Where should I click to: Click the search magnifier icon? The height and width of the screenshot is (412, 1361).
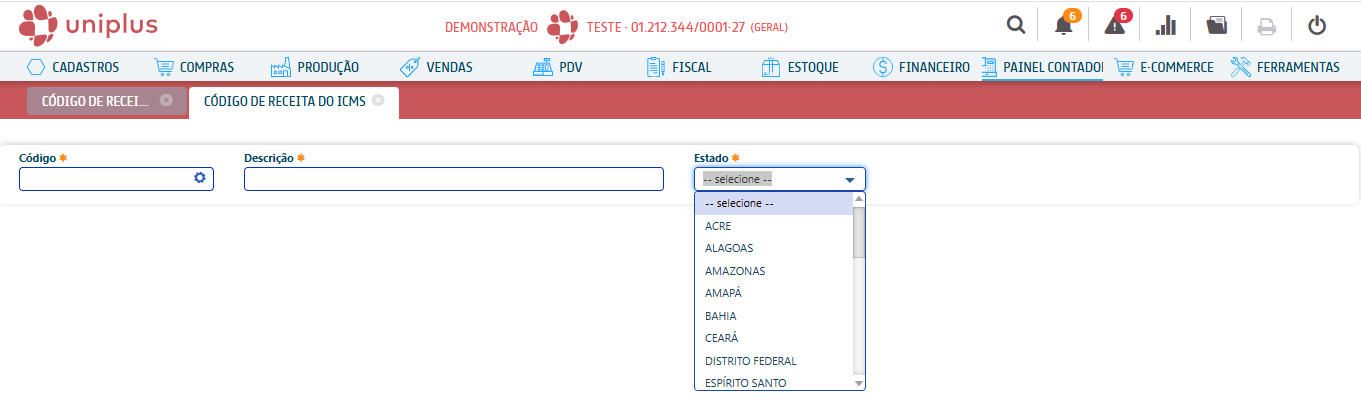pos(1015,26)
